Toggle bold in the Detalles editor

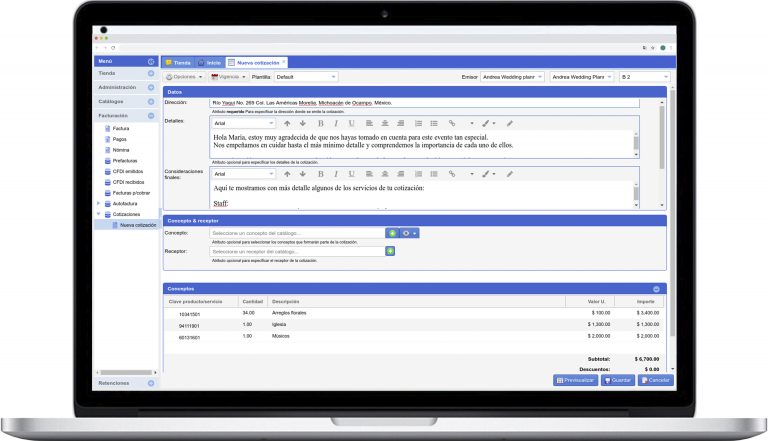click(320, 123)
